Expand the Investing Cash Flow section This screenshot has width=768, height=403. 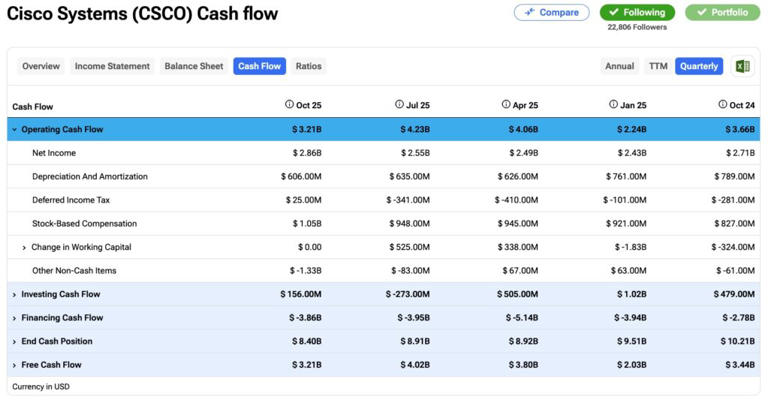(14, 295)
